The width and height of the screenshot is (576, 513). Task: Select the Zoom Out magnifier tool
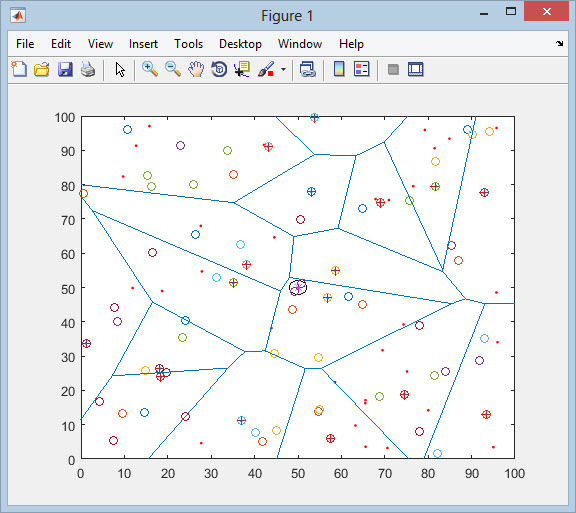(173, 69)
